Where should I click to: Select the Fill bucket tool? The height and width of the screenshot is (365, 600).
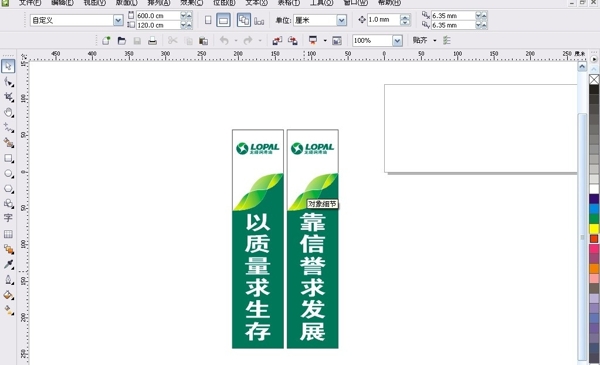[x=8, y=295]
